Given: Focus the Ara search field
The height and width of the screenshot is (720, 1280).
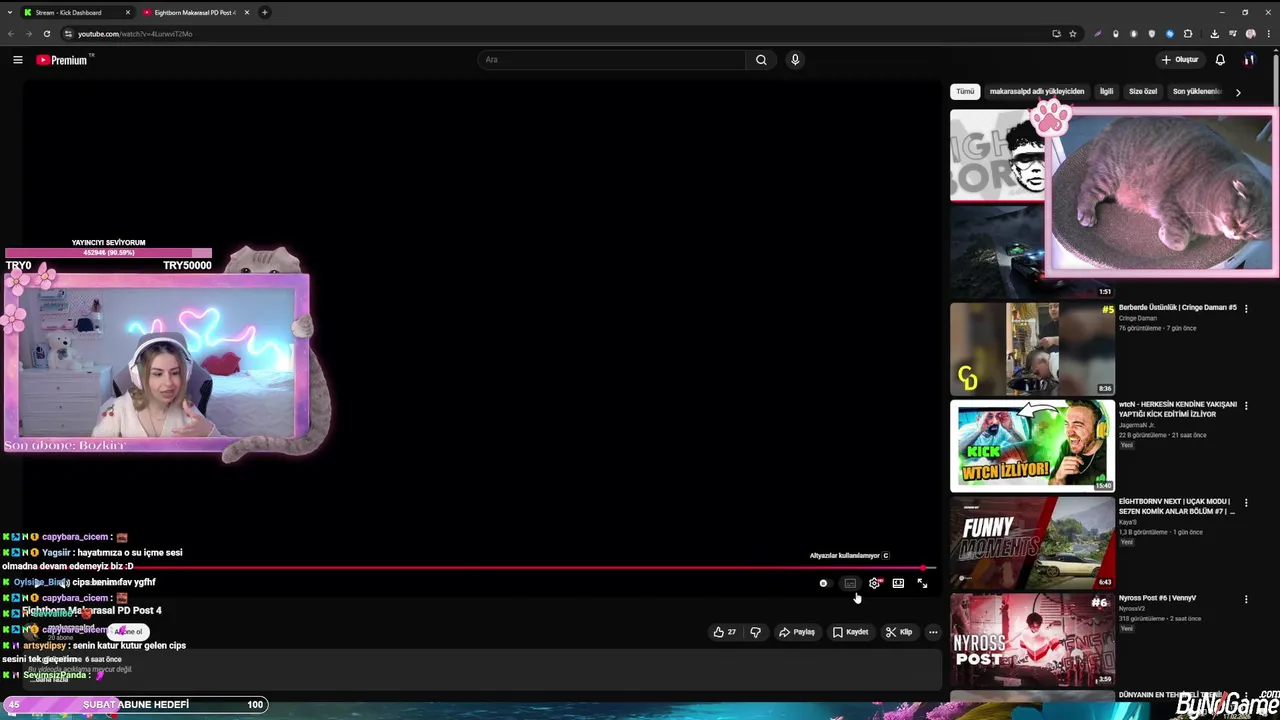Looking at the screenshot, I should click(x=612, y=60).
